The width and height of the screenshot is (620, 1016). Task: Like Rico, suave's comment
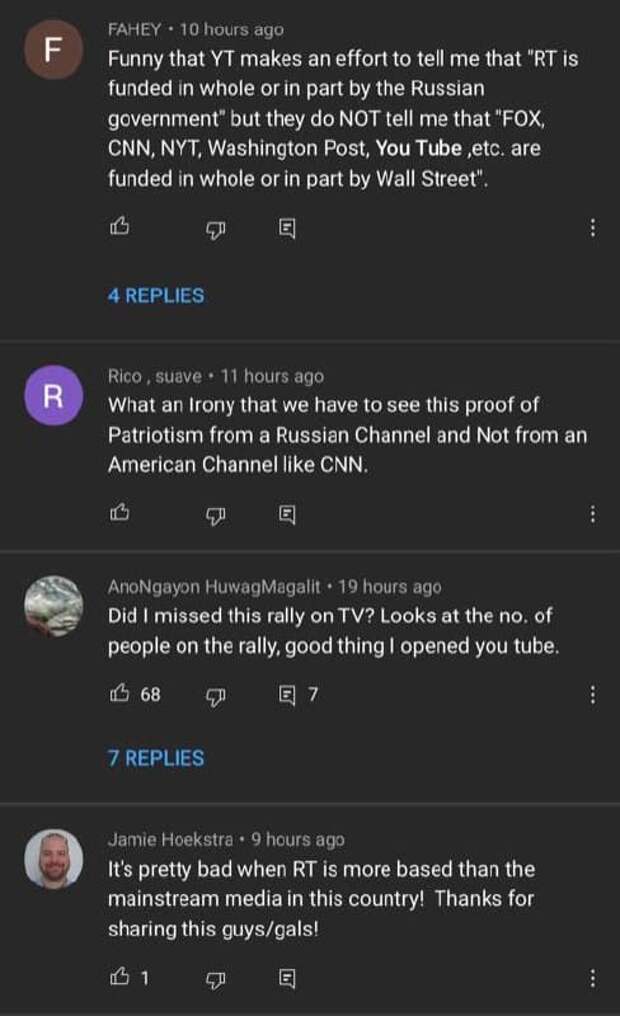coord(119,513)
